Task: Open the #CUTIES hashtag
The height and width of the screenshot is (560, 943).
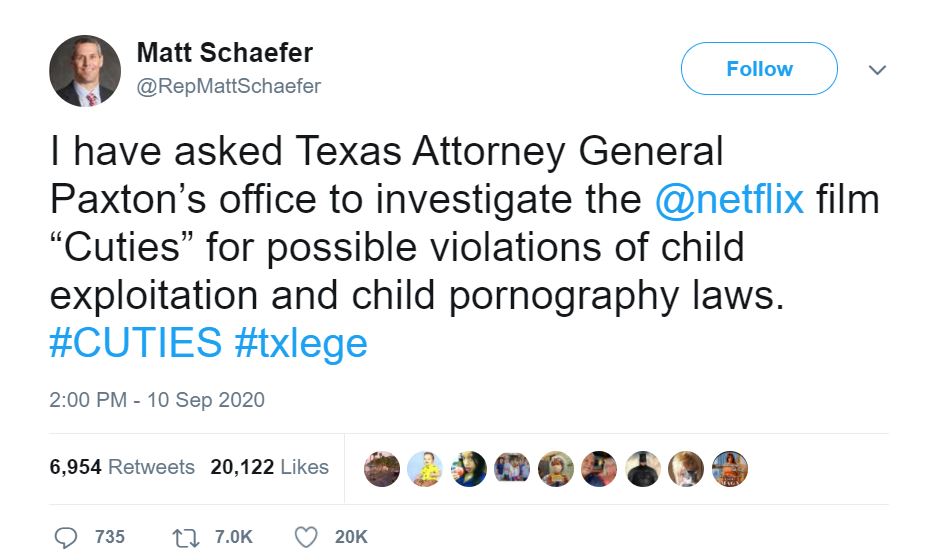Action: point(135,343)
